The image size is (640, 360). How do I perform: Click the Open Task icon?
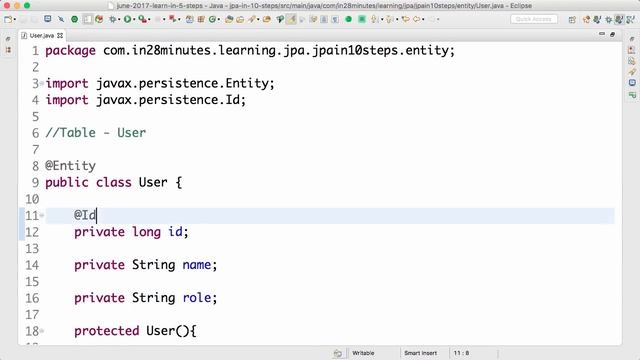pos(240,19)
